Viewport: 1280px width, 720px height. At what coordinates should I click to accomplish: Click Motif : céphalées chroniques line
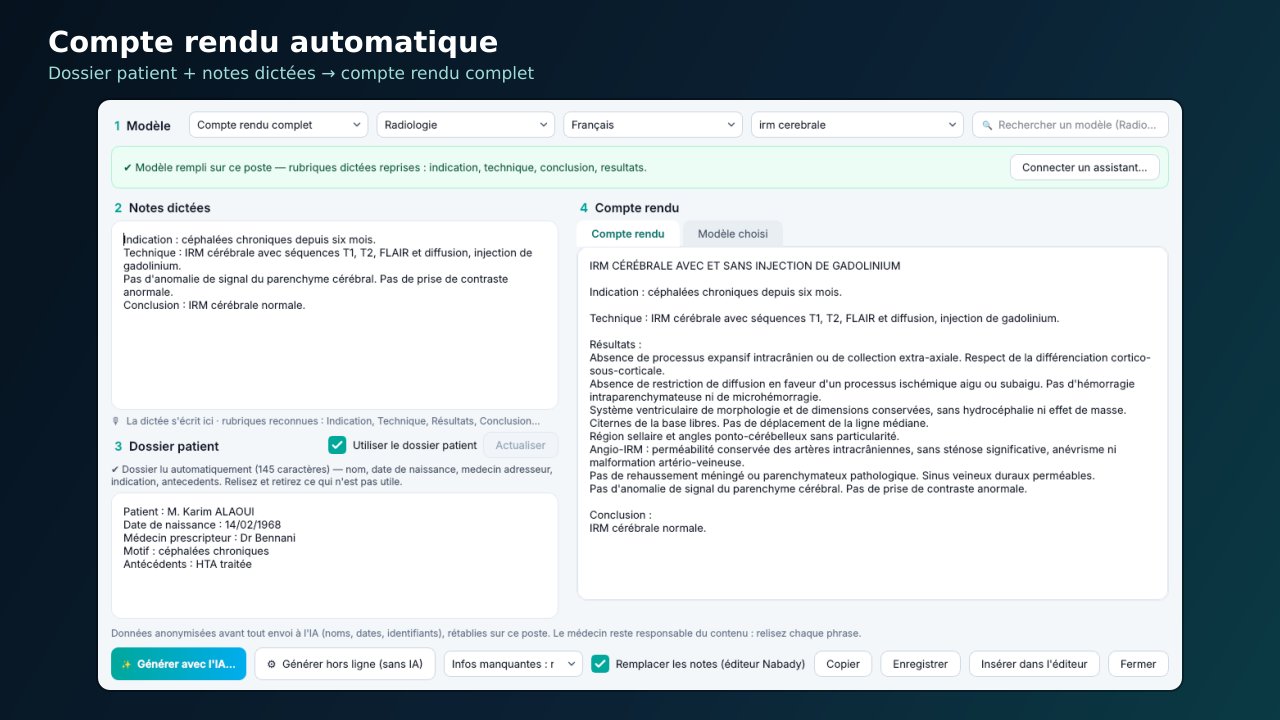coord(196,551)
